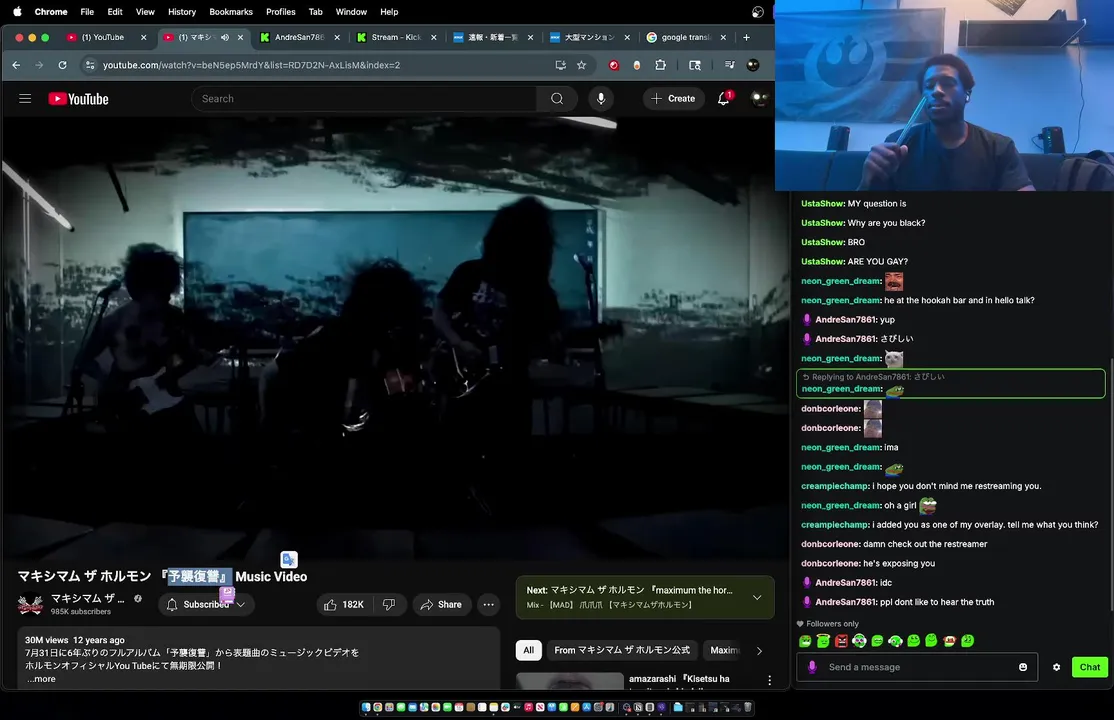
Task: Switch to the AndreSan786 Kick tab
Action: click(x=298, y=37)
